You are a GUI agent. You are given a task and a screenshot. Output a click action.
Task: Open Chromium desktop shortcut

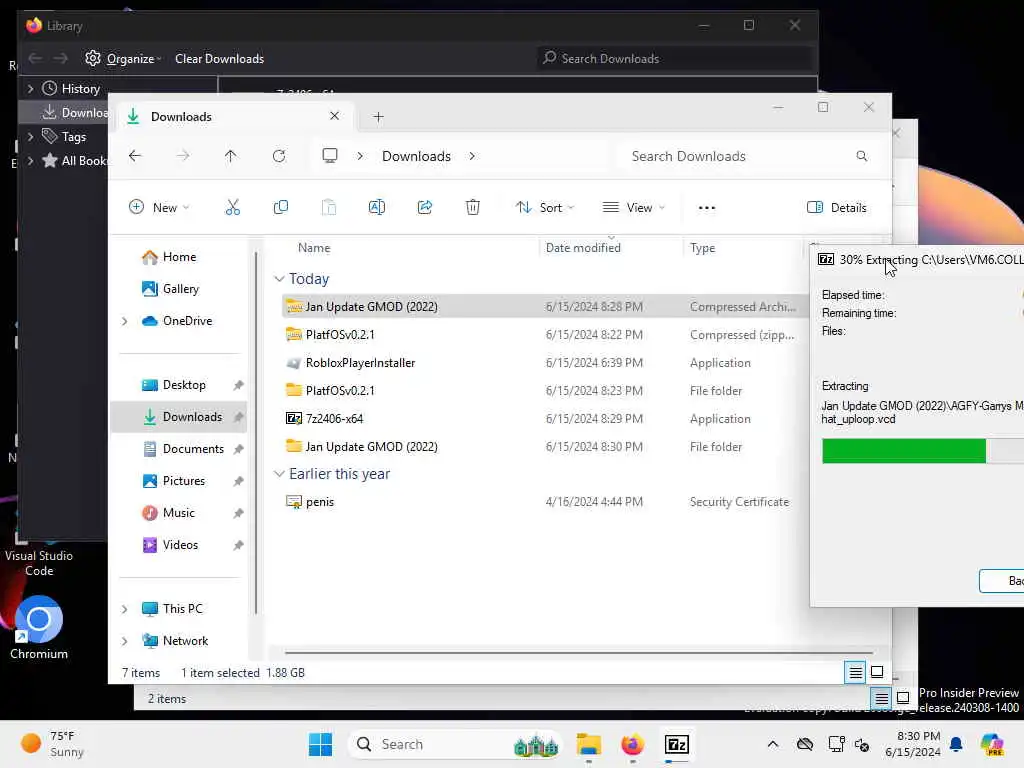click(39, 627)
